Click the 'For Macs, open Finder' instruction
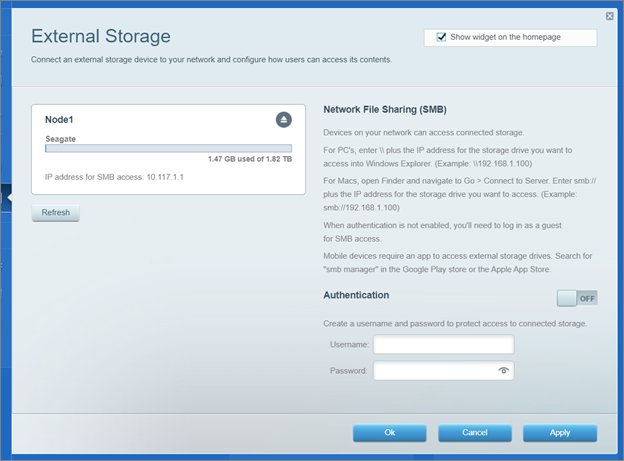This screenshot has height=461, width=624. pos(460,194)
